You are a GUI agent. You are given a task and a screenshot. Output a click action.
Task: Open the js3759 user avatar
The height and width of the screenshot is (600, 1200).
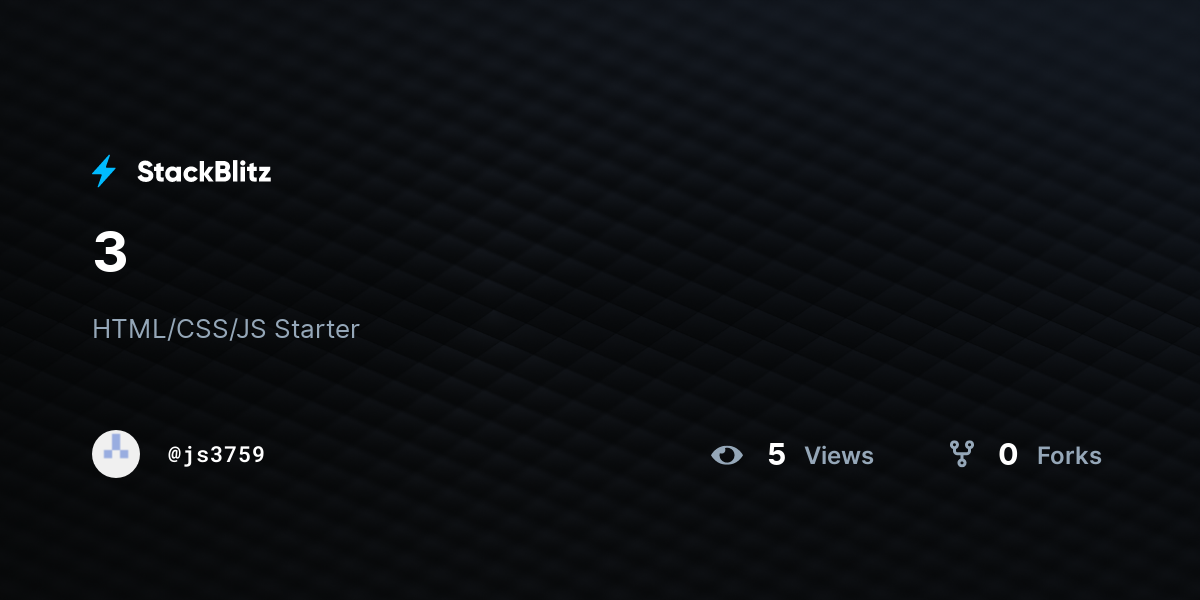coord(116,454)
